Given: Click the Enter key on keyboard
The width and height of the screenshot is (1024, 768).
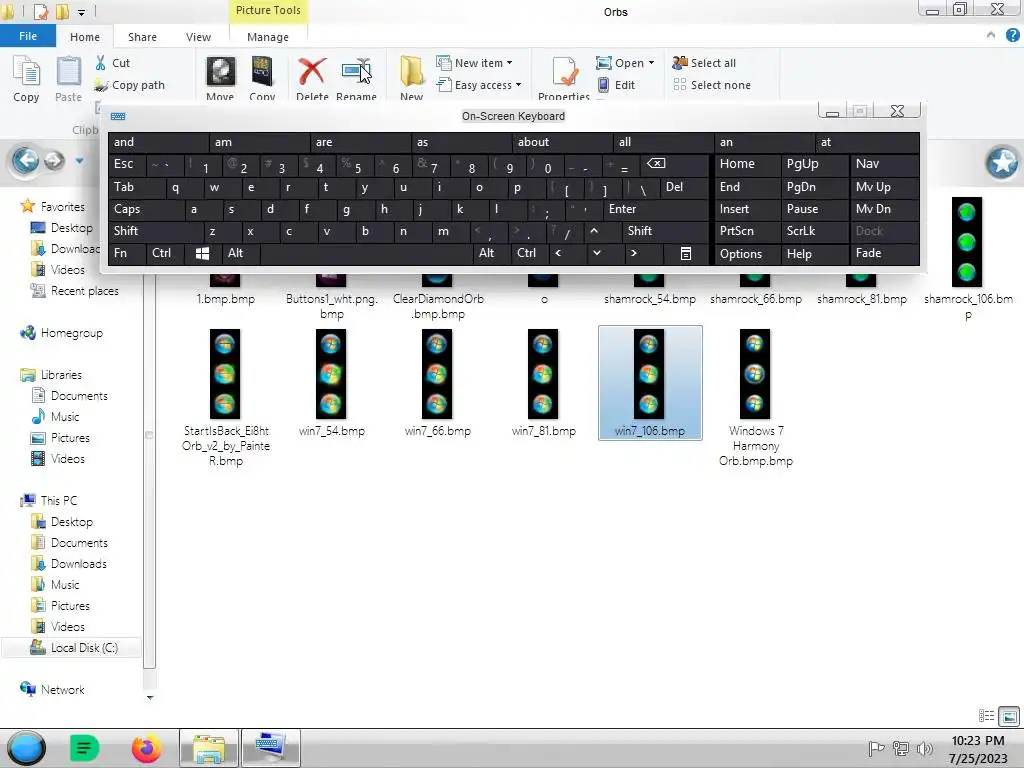Looking at the screenshot, I should click(656, 209).
